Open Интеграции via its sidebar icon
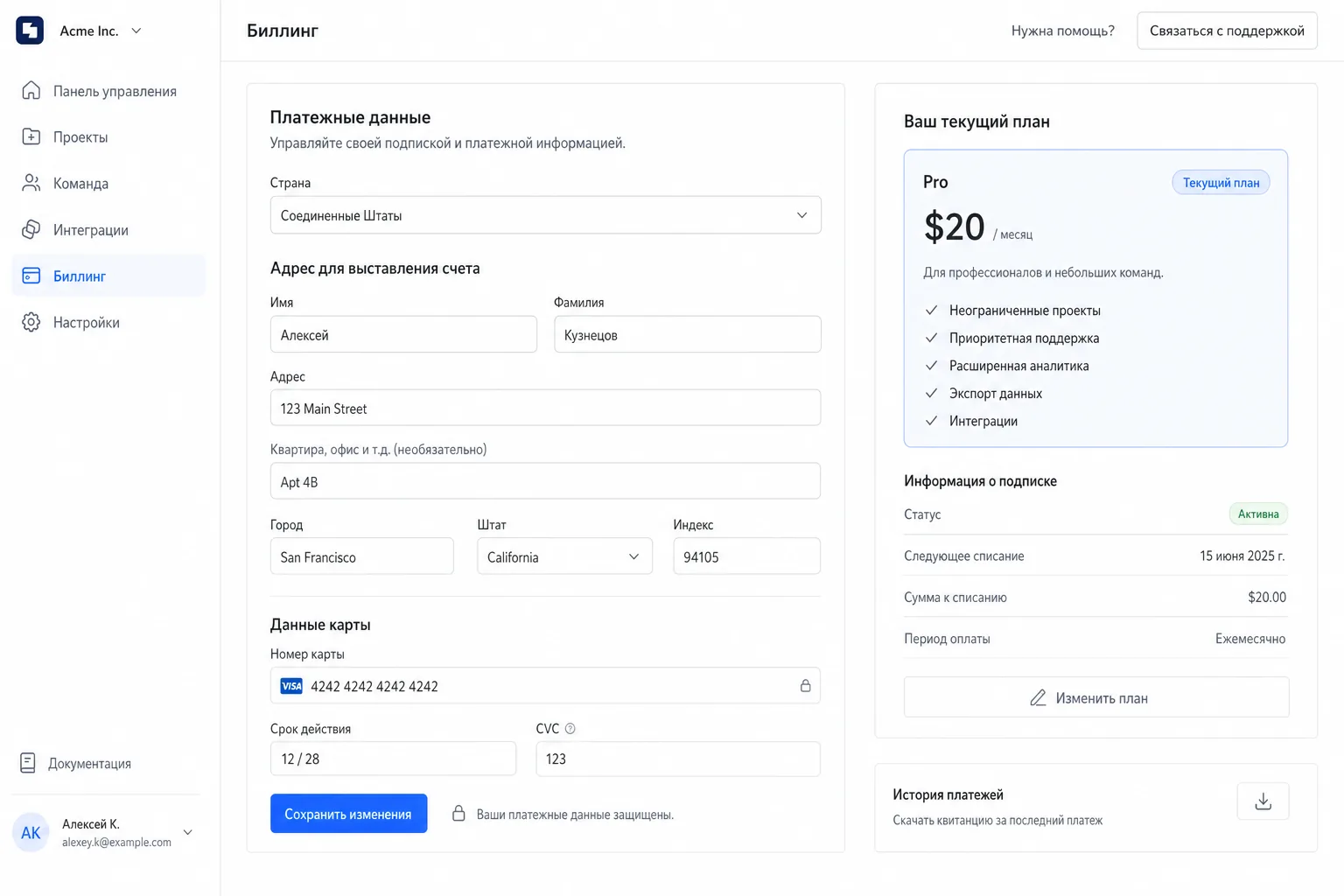The width and height of the screenshot is (1344, 896). point(31,229)
